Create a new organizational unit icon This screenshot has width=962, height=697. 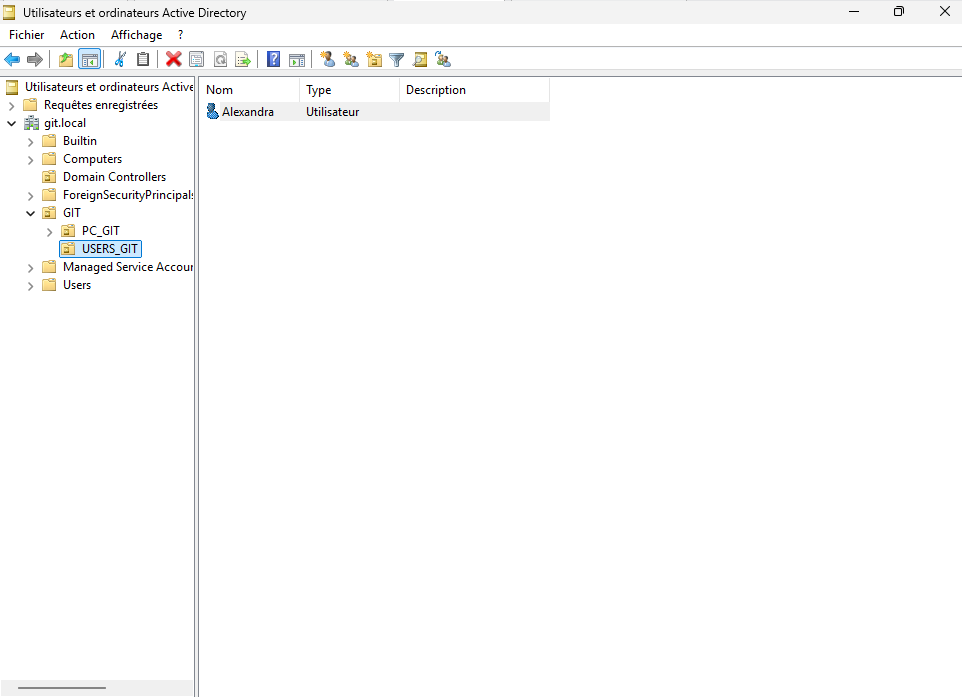click(x=374, y=60)
